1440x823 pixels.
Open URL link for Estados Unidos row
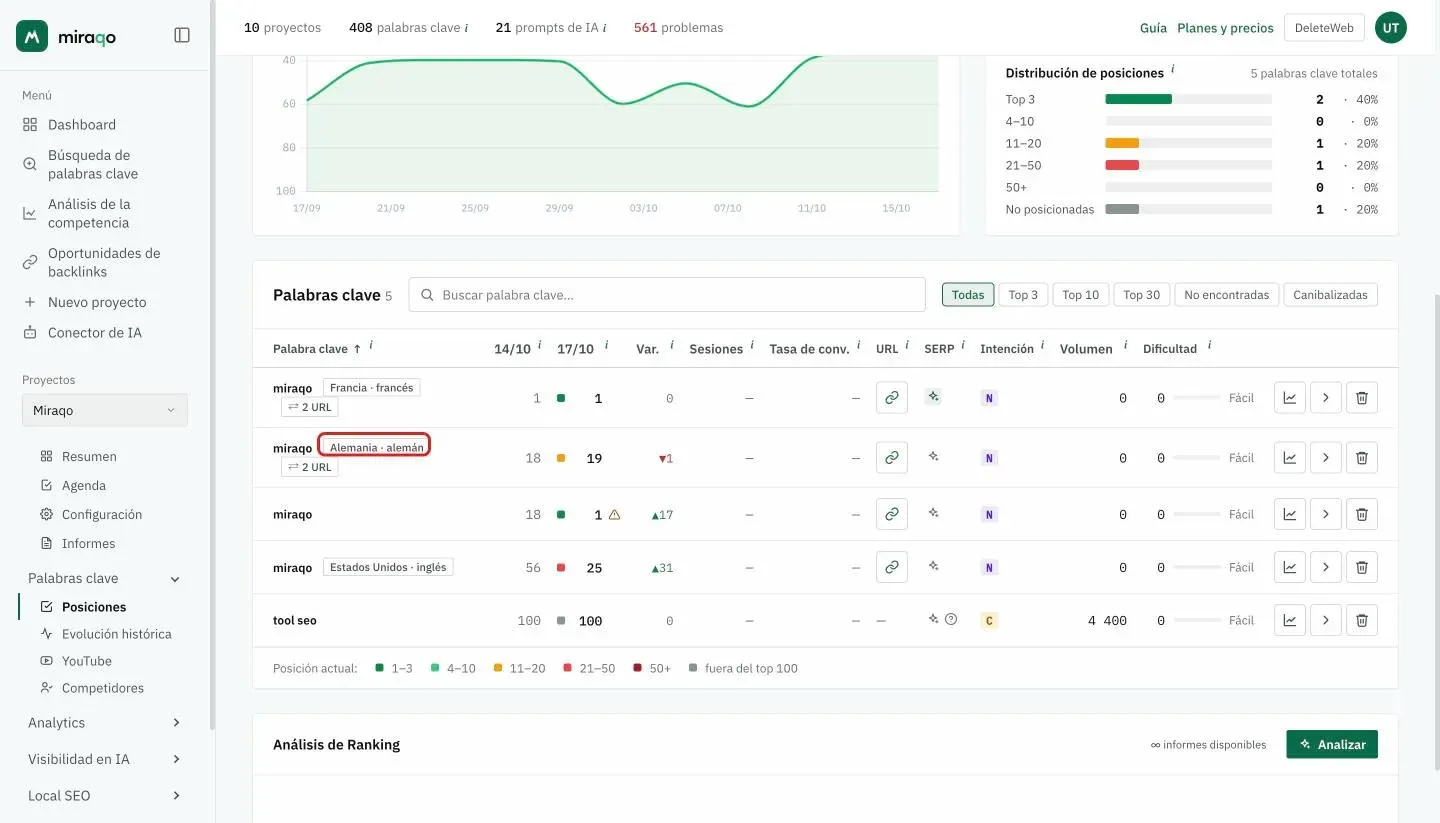coord(891,567)
